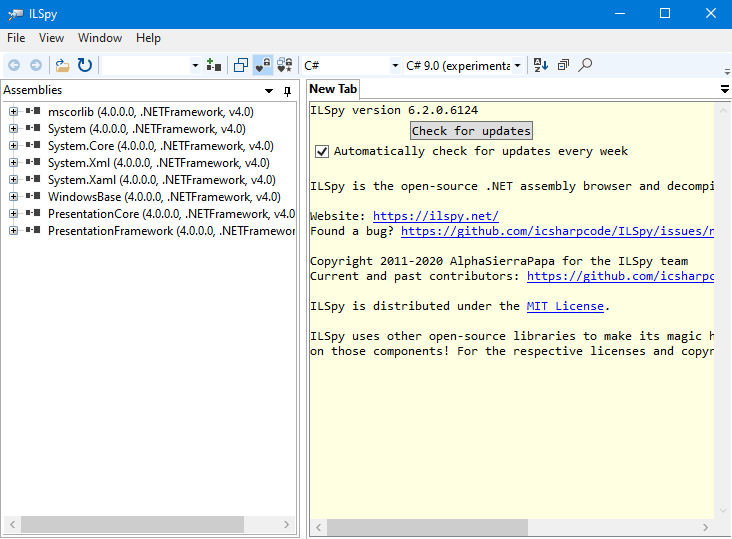
Task: Click Assemblies panel scroll left arrow
Action: pos(13,524)
